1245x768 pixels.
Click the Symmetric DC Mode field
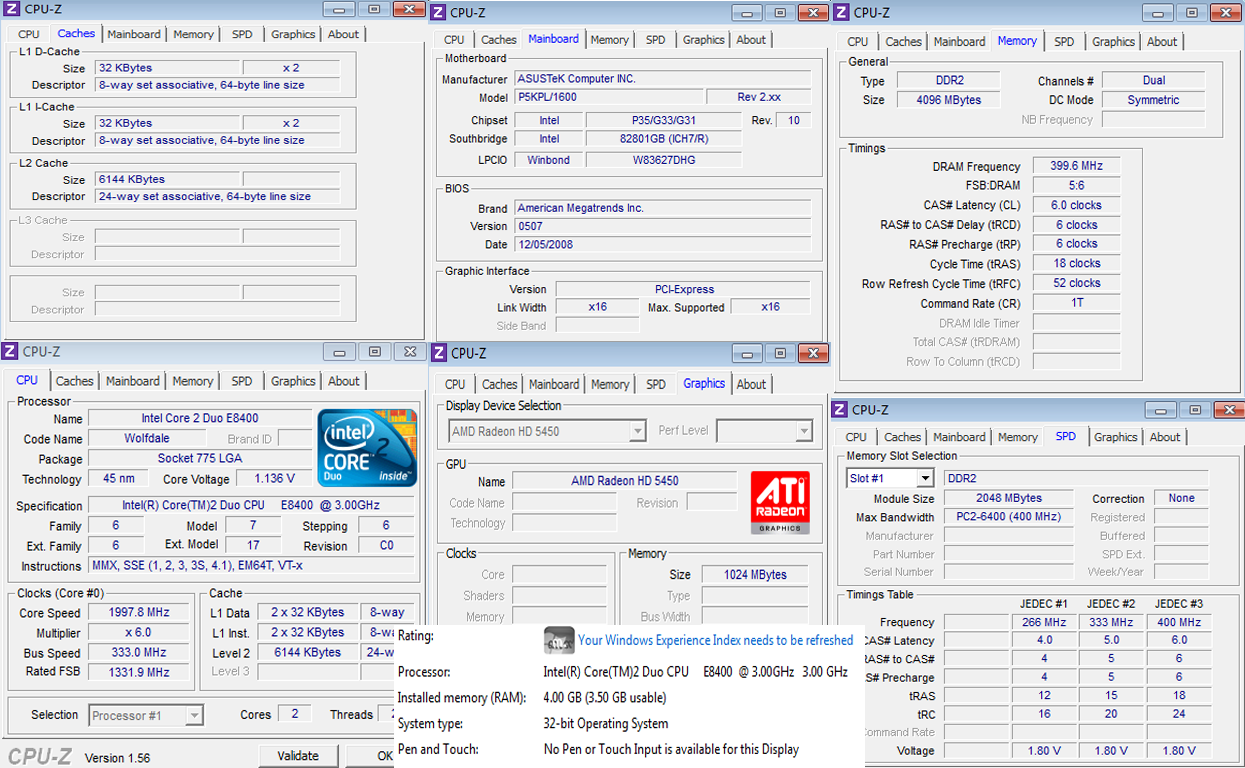pos(1153,100)
